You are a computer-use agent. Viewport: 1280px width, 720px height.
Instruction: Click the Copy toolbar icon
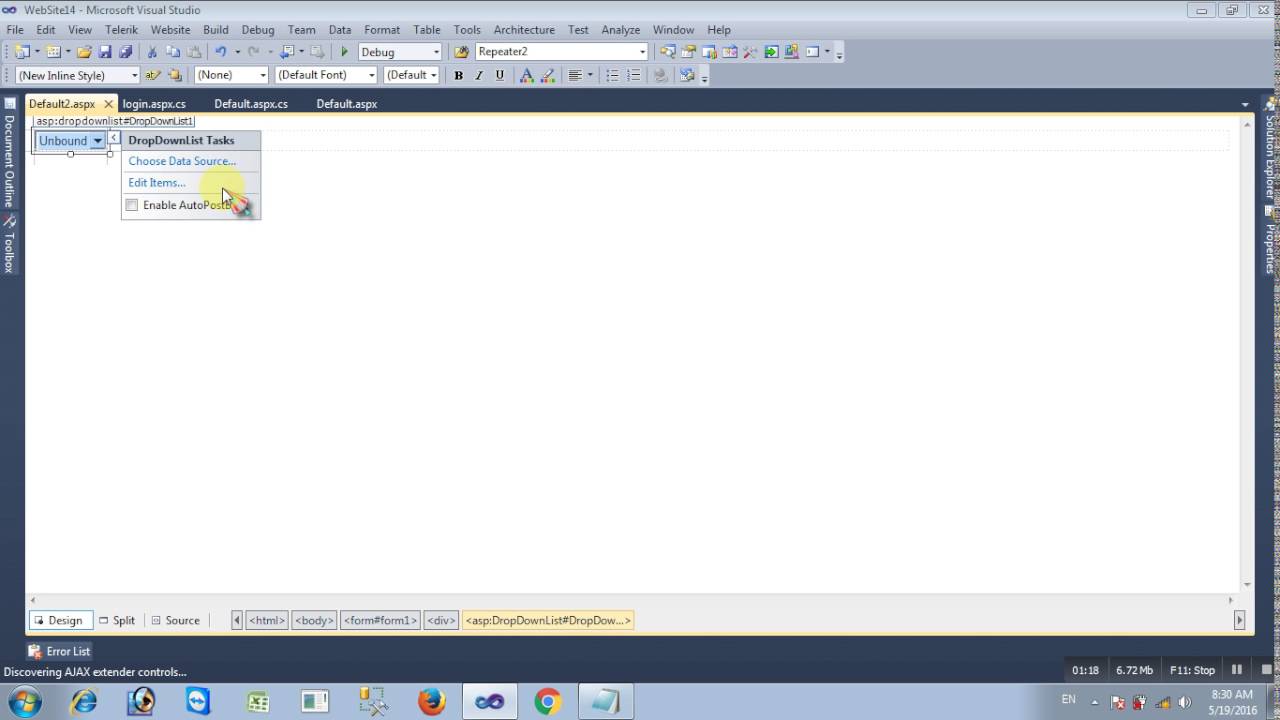pyautogui.click(x=173, y=52)
